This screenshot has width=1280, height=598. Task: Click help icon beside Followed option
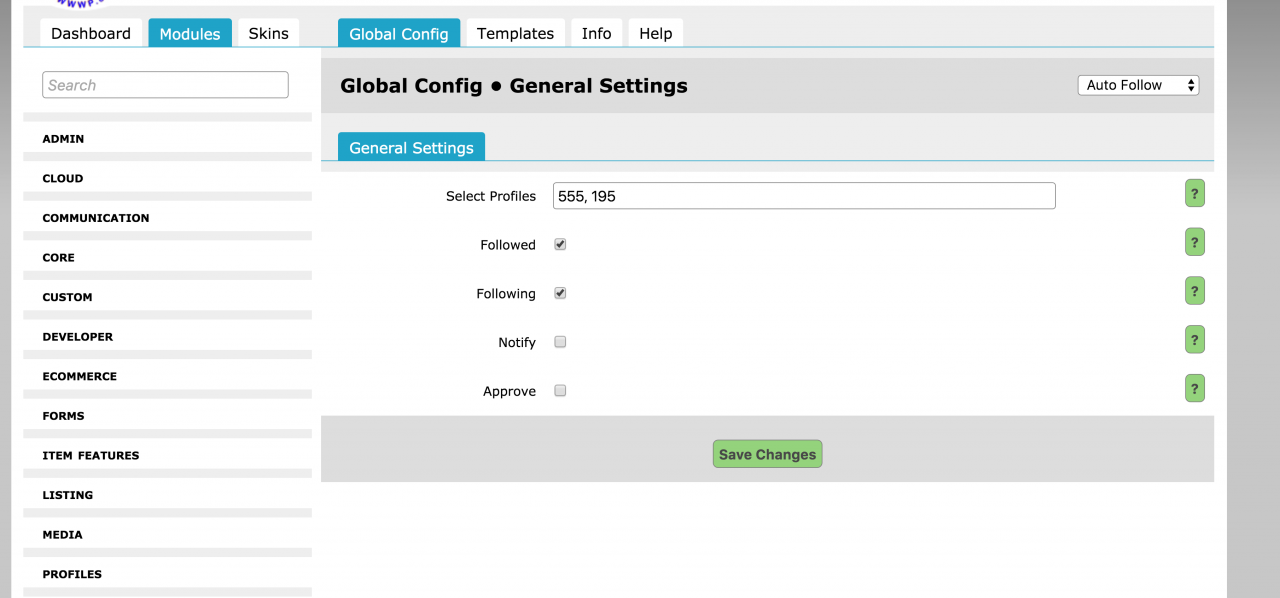[1194, 242]
